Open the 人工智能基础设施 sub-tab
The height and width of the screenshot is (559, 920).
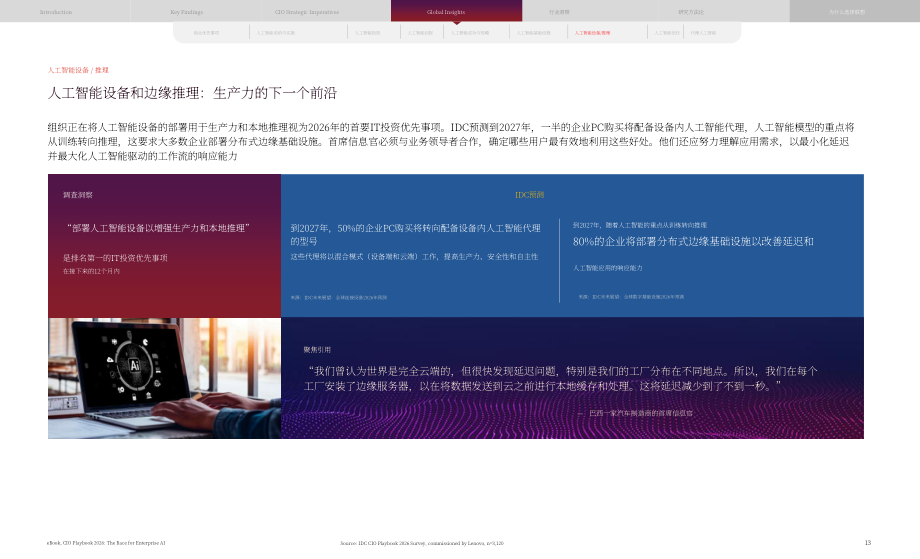point(533,33)
